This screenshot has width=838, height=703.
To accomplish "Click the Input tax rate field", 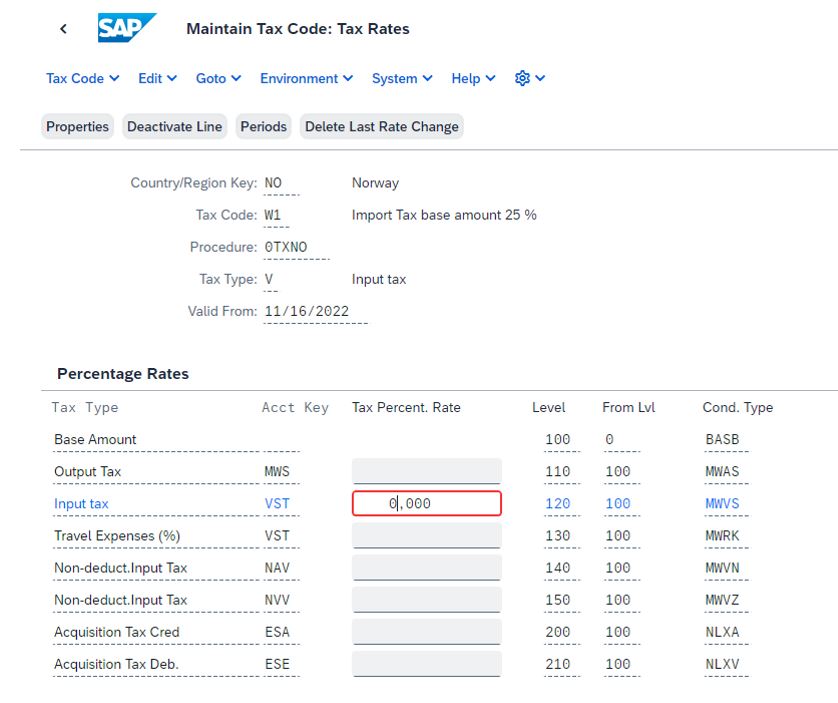I will (x=426, y=503).
